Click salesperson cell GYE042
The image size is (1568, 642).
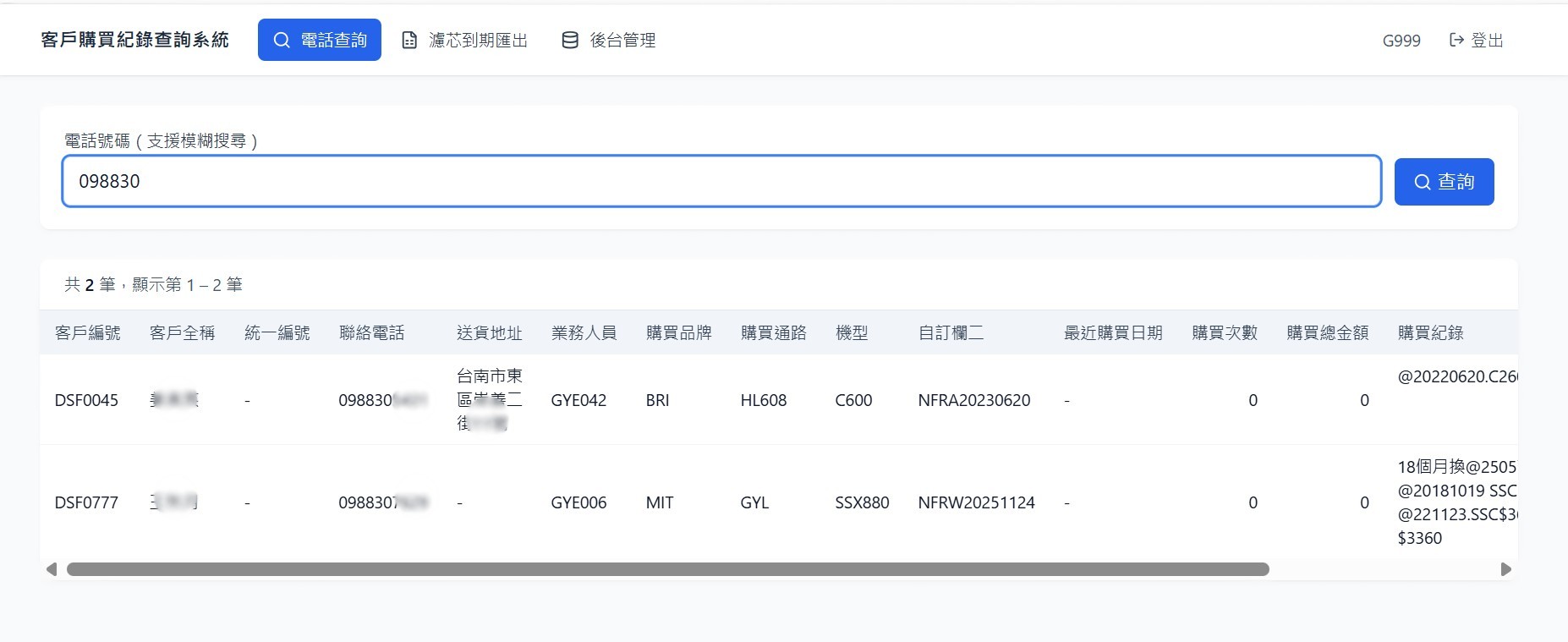[578, 400]
